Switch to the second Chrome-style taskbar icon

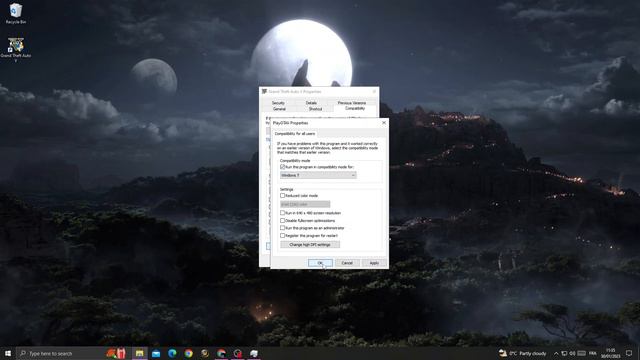pyautogui.click(x=221, y=353)
